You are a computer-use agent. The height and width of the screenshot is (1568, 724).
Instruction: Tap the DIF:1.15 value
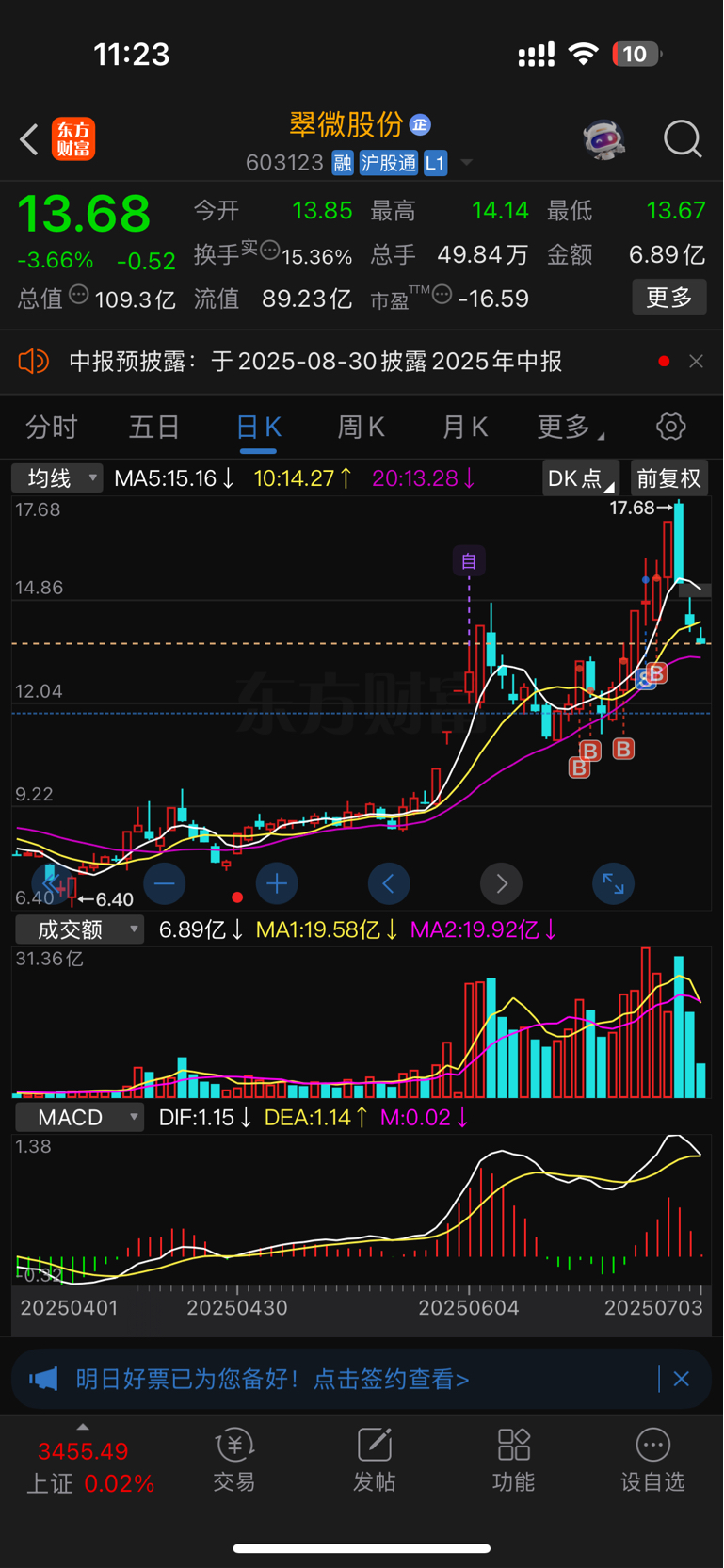205,1118
